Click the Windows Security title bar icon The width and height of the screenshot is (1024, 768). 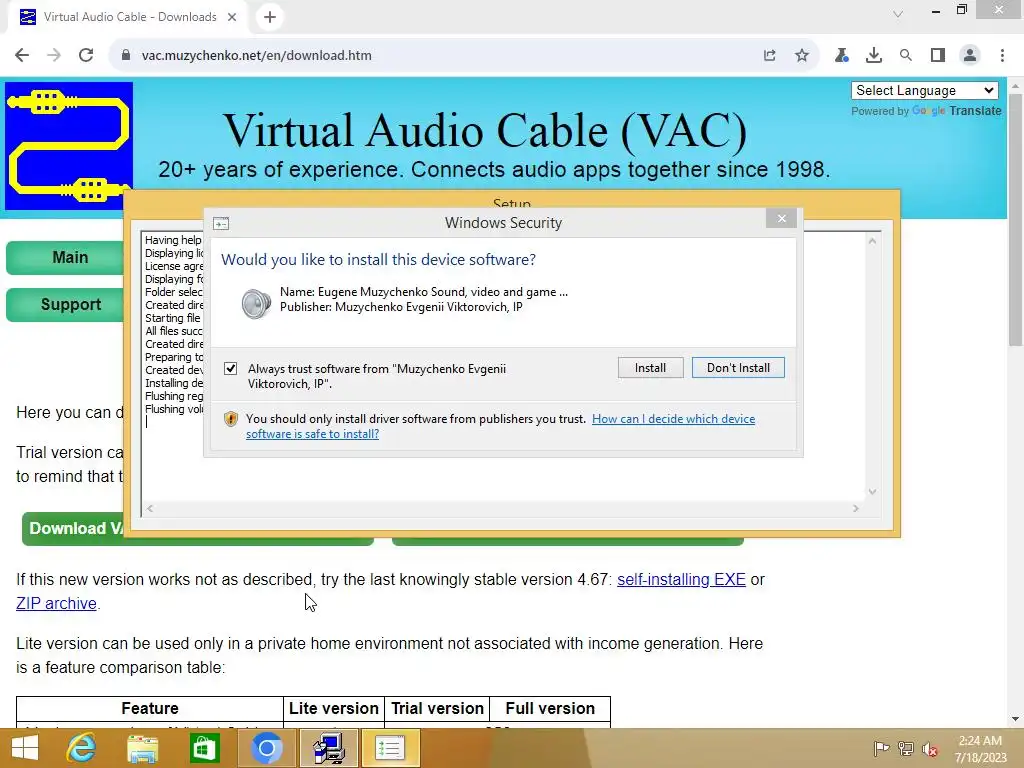point(221,223)
